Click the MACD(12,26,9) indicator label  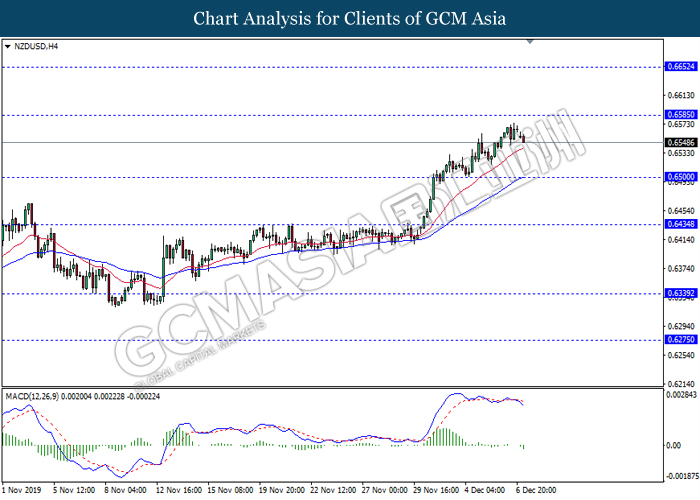point(32,396)
